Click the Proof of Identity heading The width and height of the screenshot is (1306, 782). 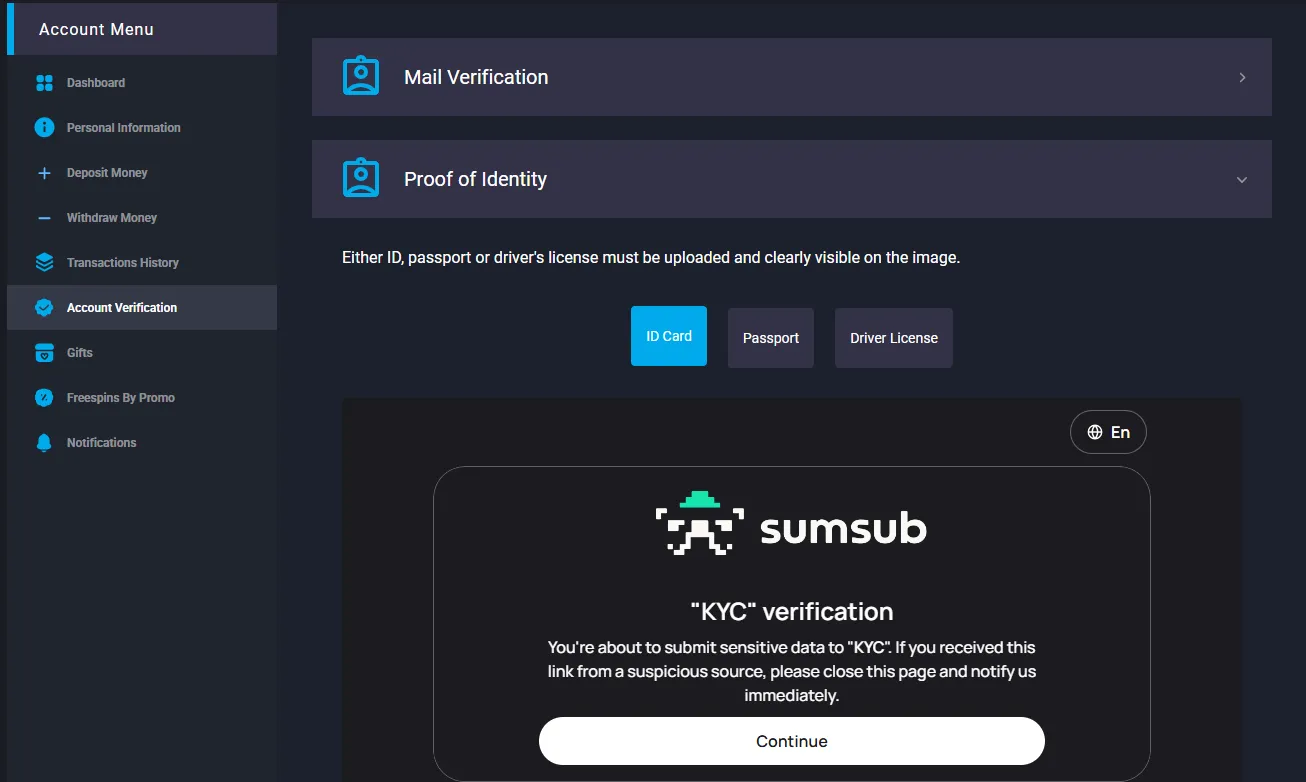(x=475, y=179)
